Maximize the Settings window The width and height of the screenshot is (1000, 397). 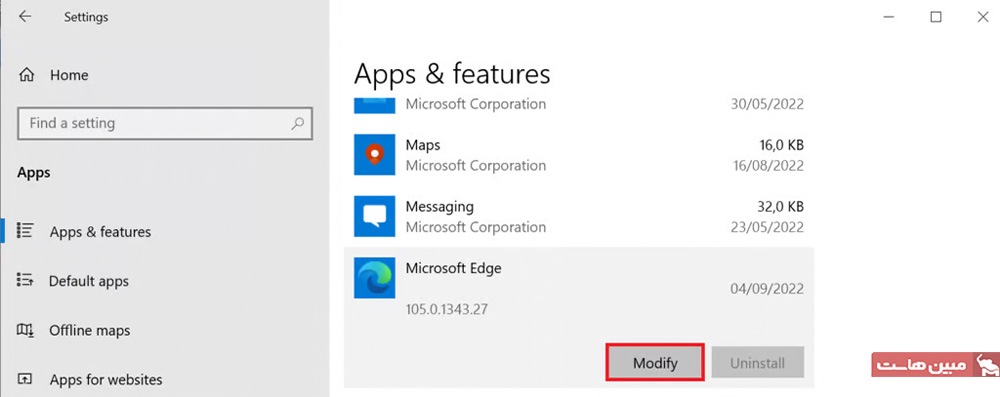pyautogui.click(x=936, y=17)
